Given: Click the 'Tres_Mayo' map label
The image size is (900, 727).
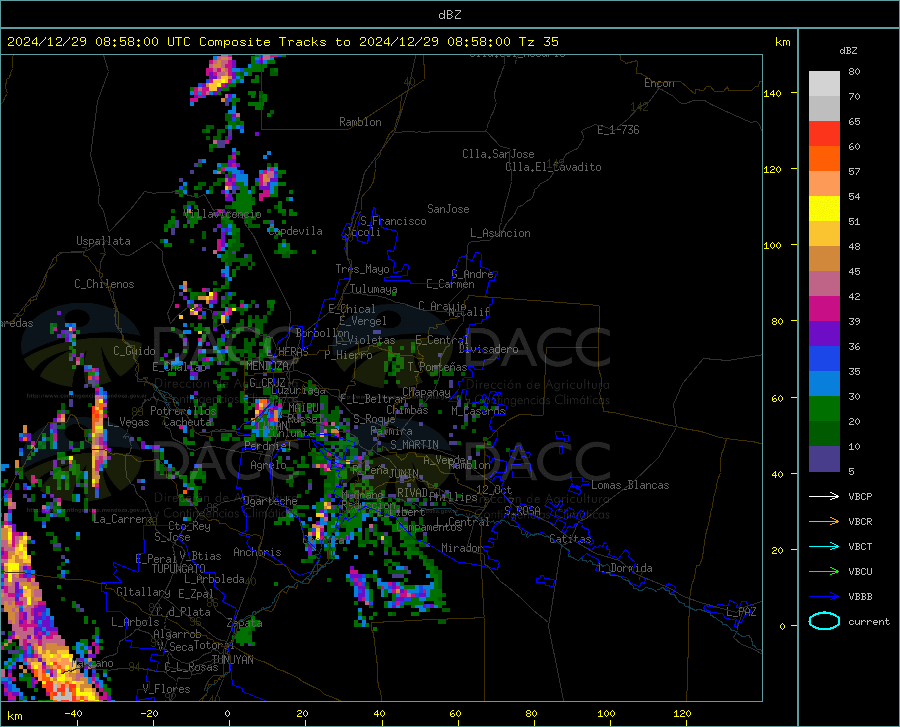Looking at the screenshot, I should point(362,269).
